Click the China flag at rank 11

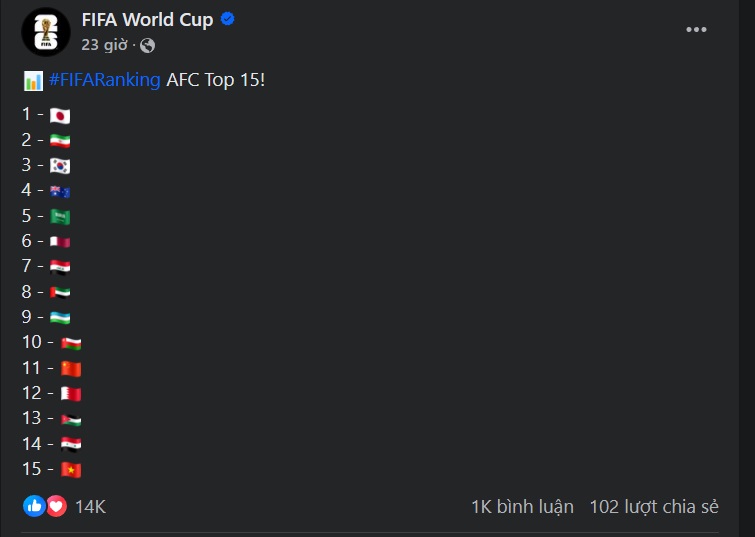(x=71, y=368)
